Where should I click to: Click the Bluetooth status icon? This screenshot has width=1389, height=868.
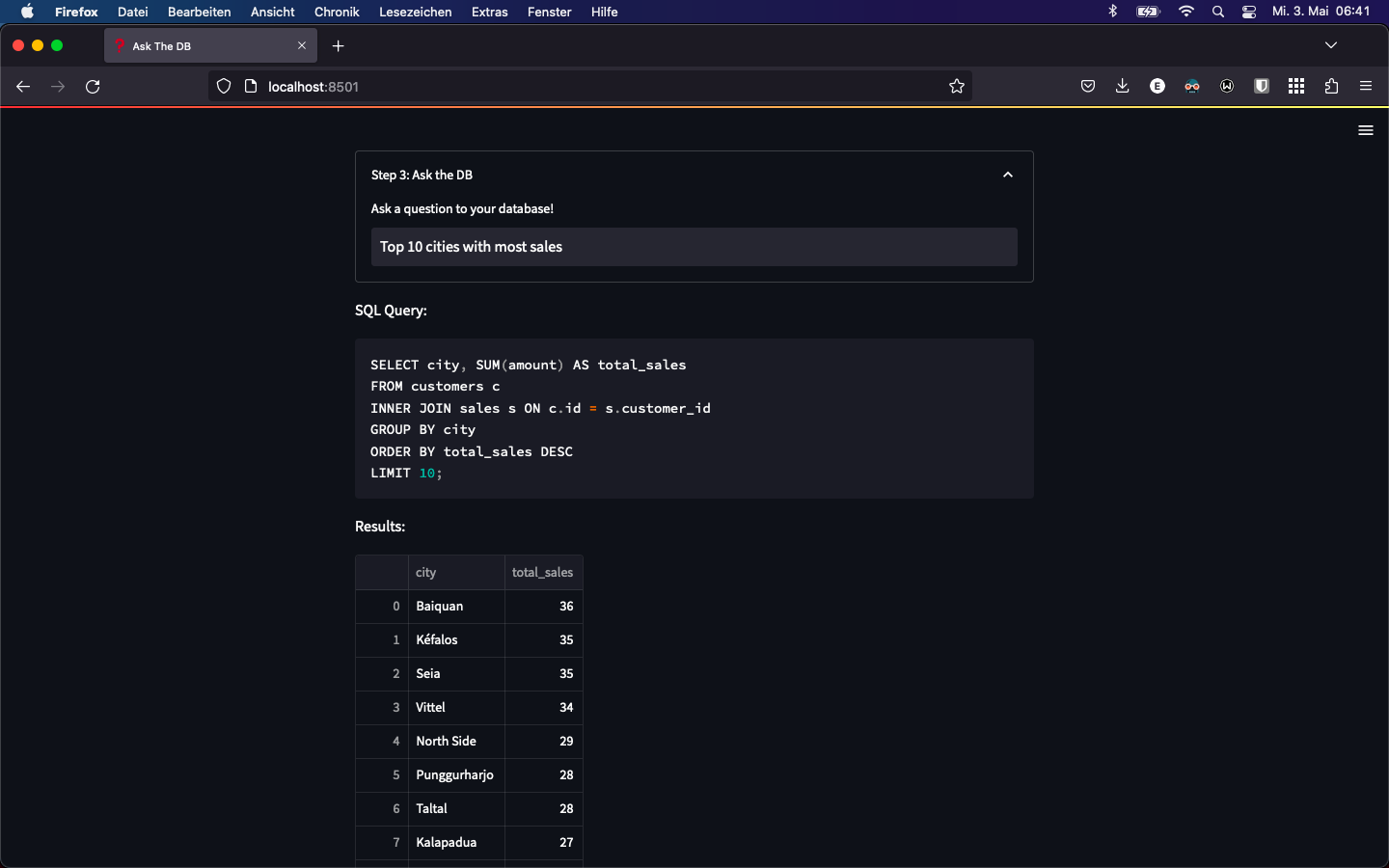pos(1112,12)
